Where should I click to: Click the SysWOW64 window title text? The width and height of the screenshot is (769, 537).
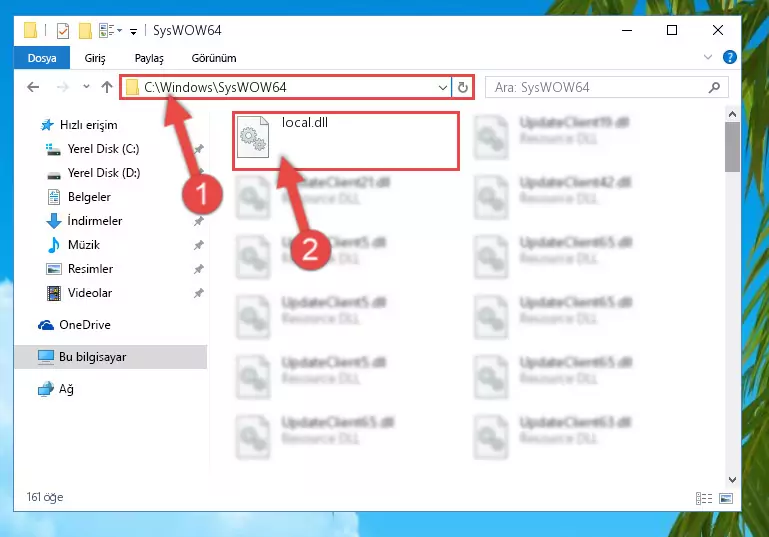click(x=187, y=30)
